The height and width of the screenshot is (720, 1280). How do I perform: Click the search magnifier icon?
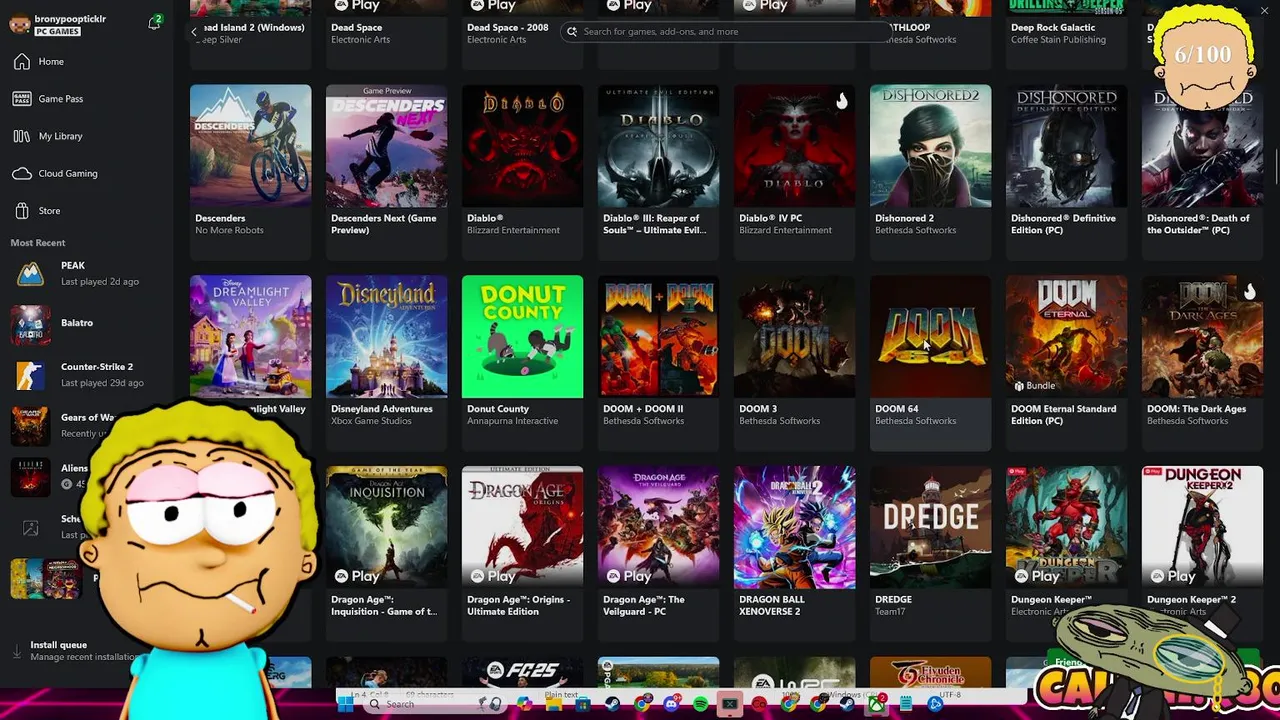[x=572, y=32]
